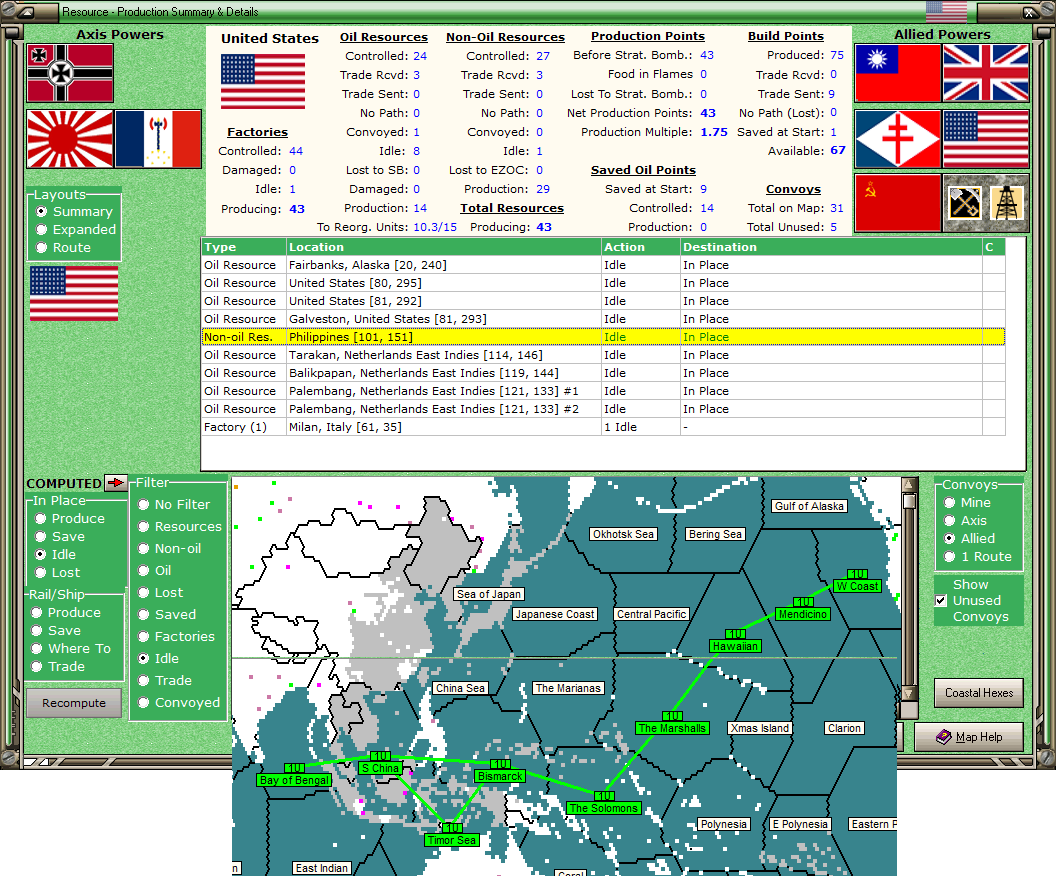1056x876 pixels.
Task: Set filter to Non-oil
Action: click(x=169, y=549)
